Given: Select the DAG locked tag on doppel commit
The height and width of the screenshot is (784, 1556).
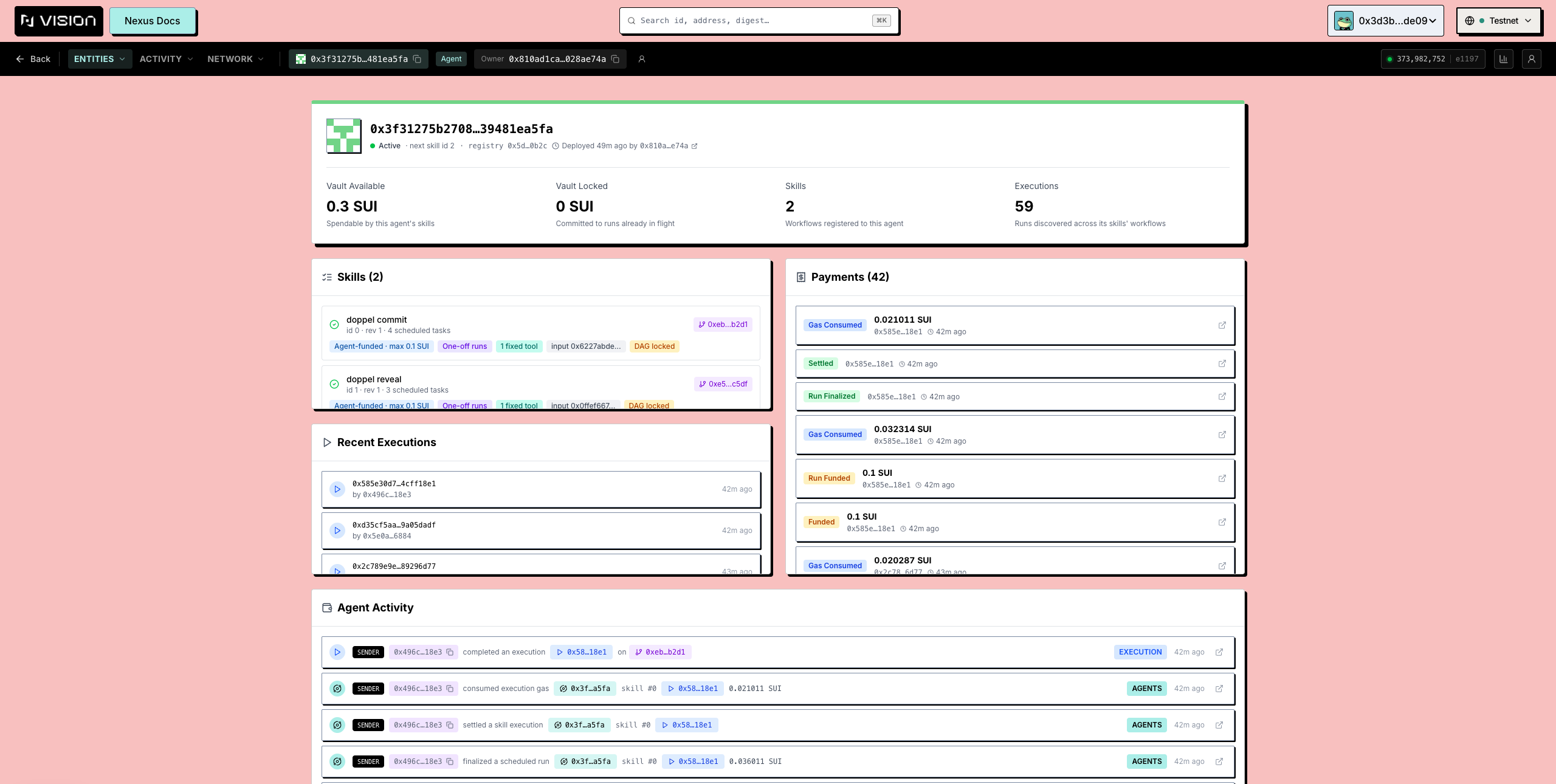Looking at the screenshot, I should [x=654, y=346].
